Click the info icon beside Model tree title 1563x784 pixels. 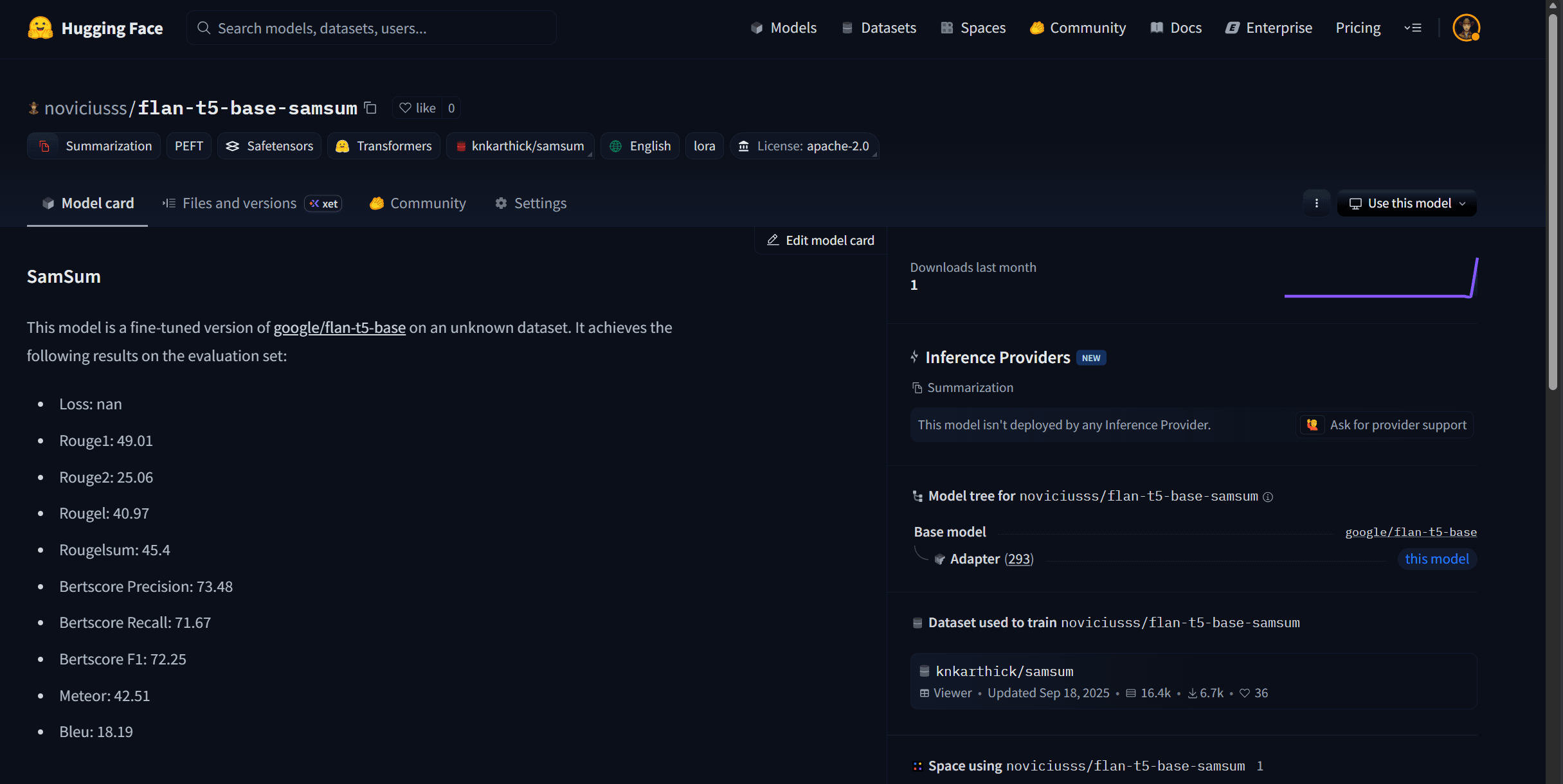1268,497
